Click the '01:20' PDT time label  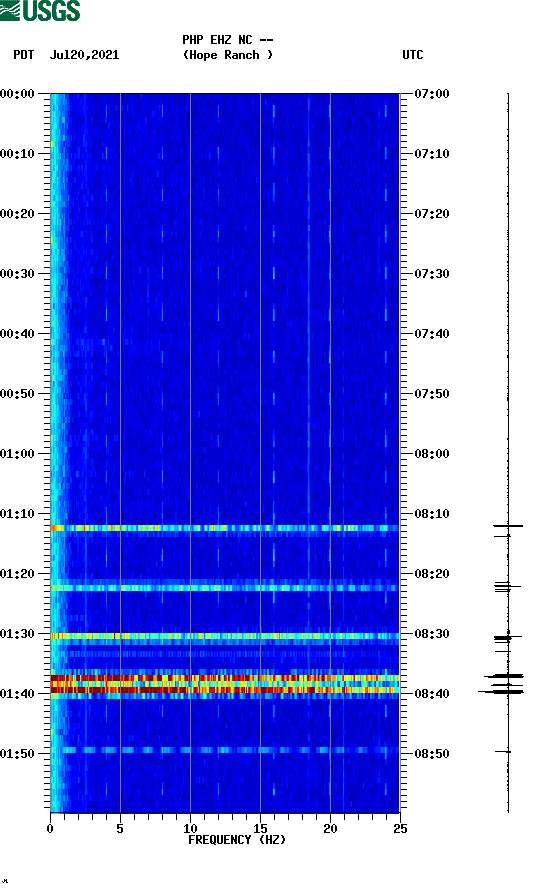[18, 574]
